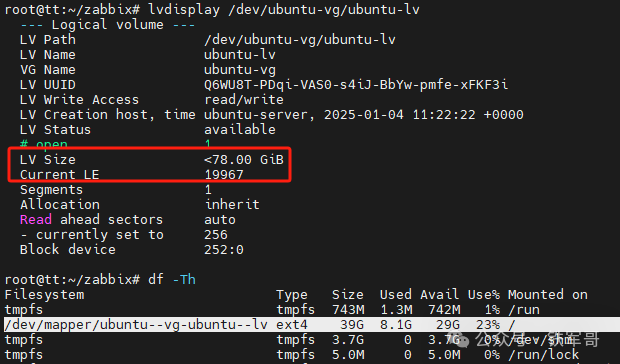Screen dimensions: 620x364
Task: Click the Current LE value '19967'
Action: click(x=224, y=175)
